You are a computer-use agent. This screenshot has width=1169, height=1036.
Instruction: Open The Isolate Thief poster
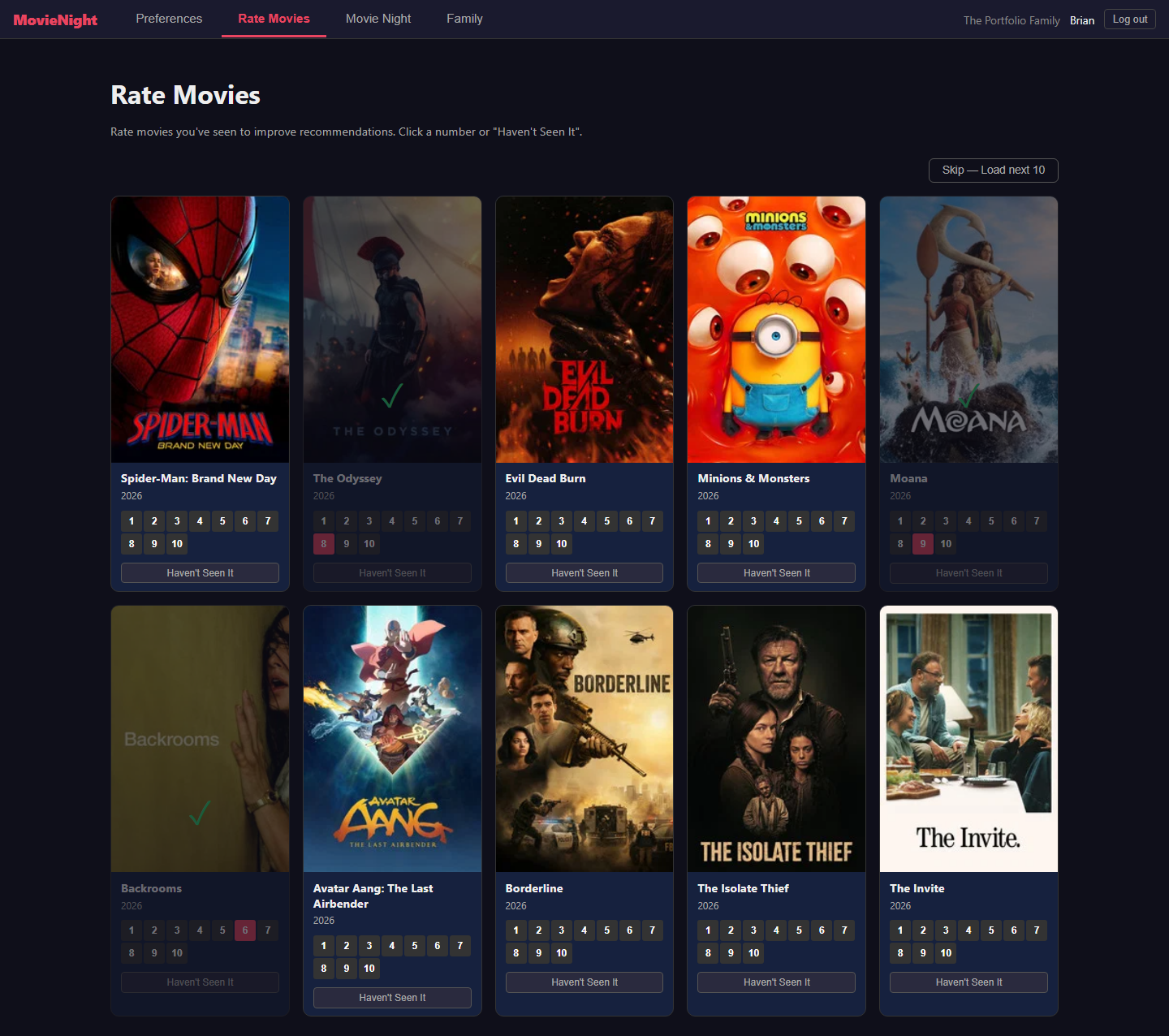(x=776, y=739)
